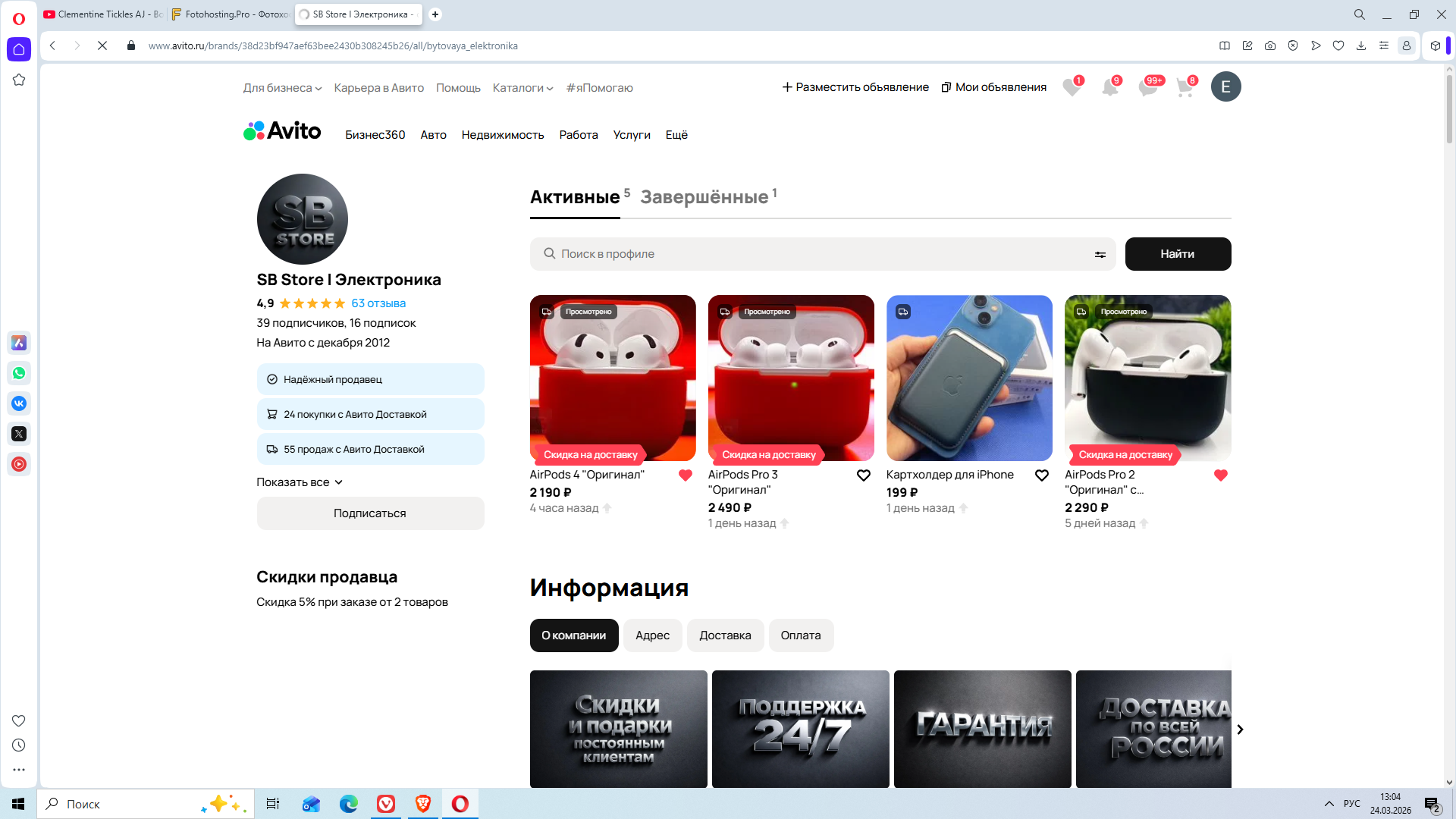Open the notifications bell icon
Viewport: 1456px width, 819px height.
[x=1109, y=88]
